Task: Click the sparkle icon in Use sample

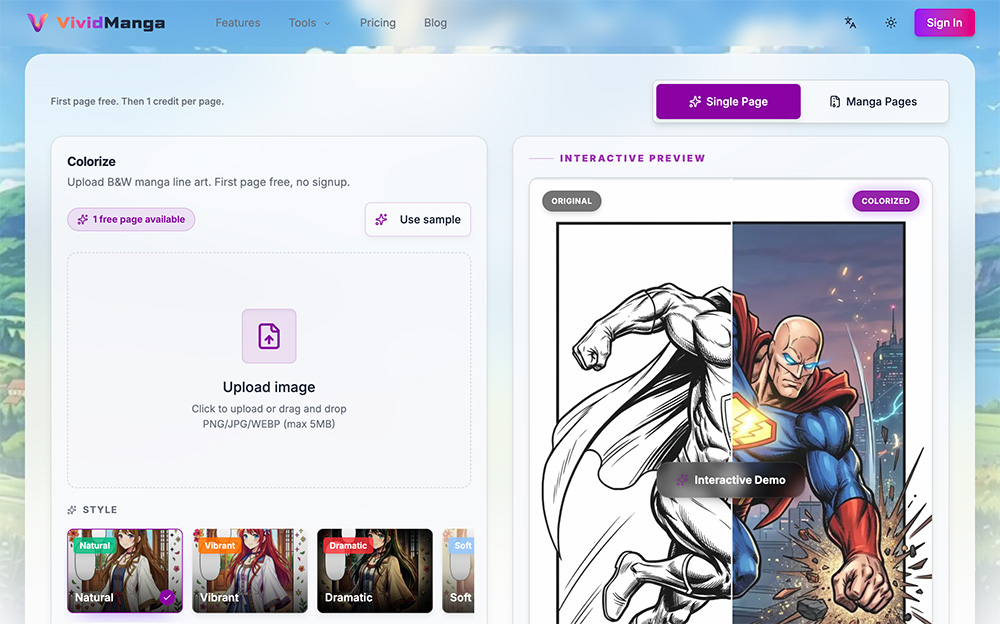Action: pyautogui.click(x=381, y=219)
